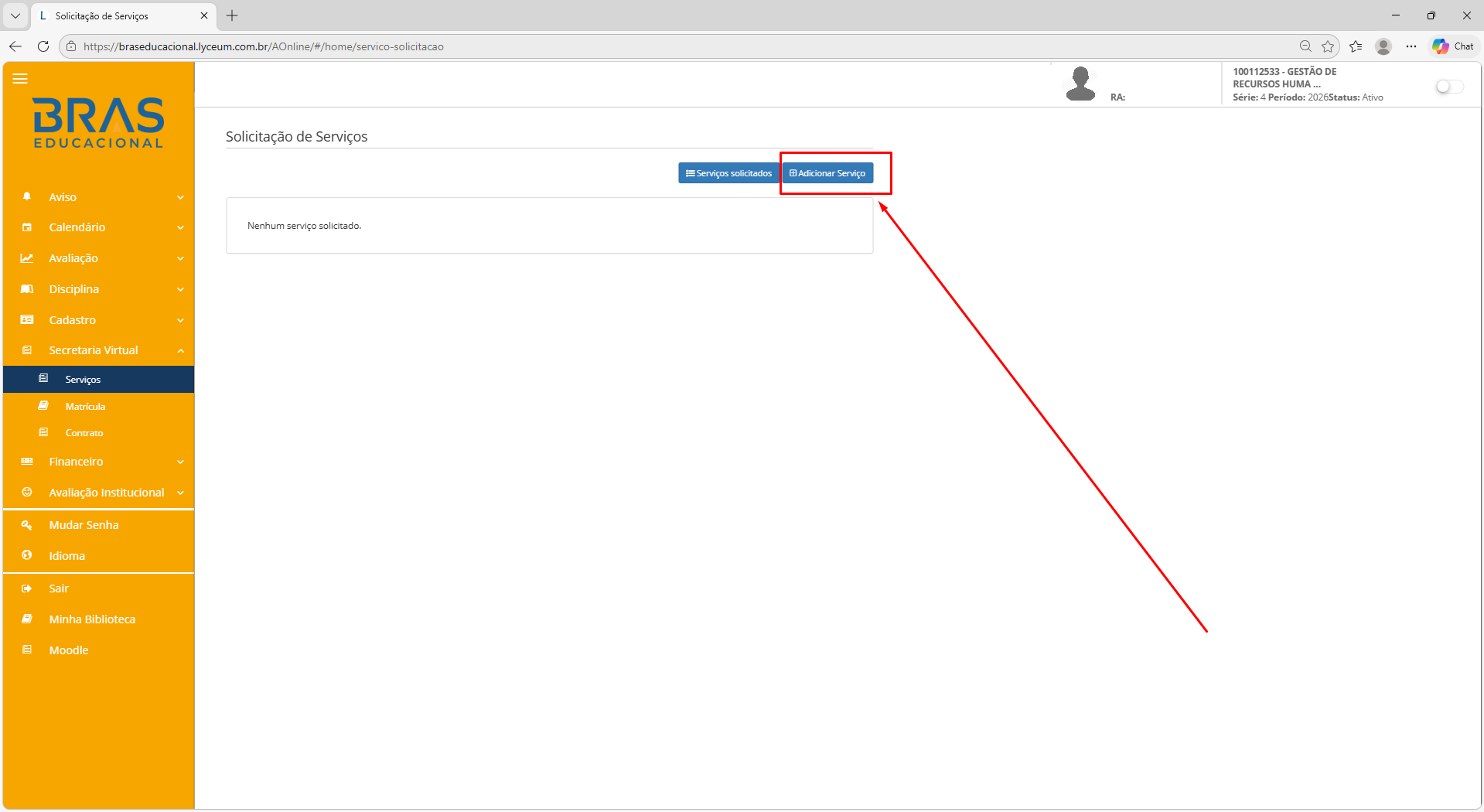Expand the Cadastro menu chevron

coord(180,320)
